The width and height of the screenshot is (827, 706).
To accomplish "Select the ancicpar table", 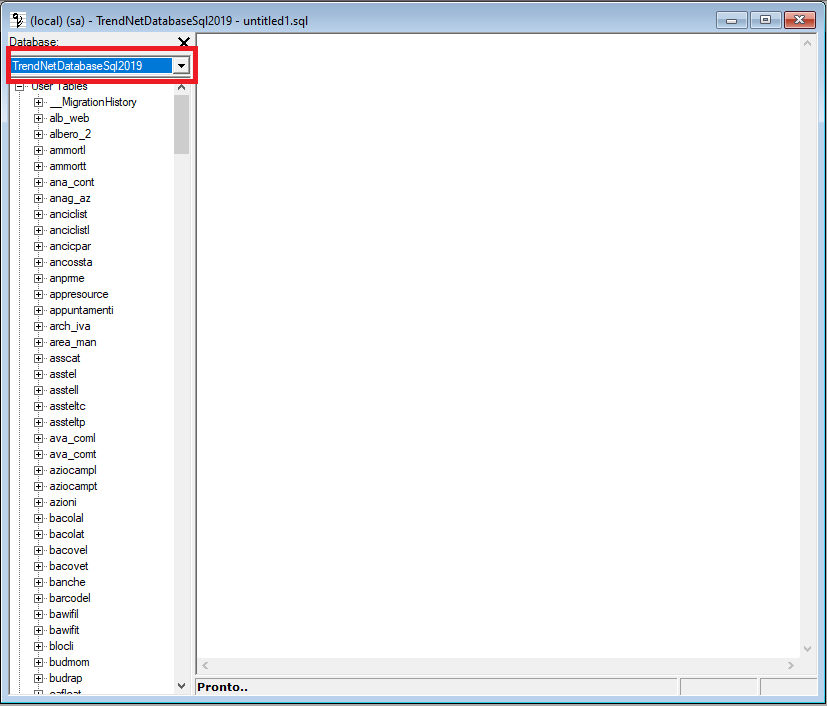I will pyautogui.click(x=70, y=246).
